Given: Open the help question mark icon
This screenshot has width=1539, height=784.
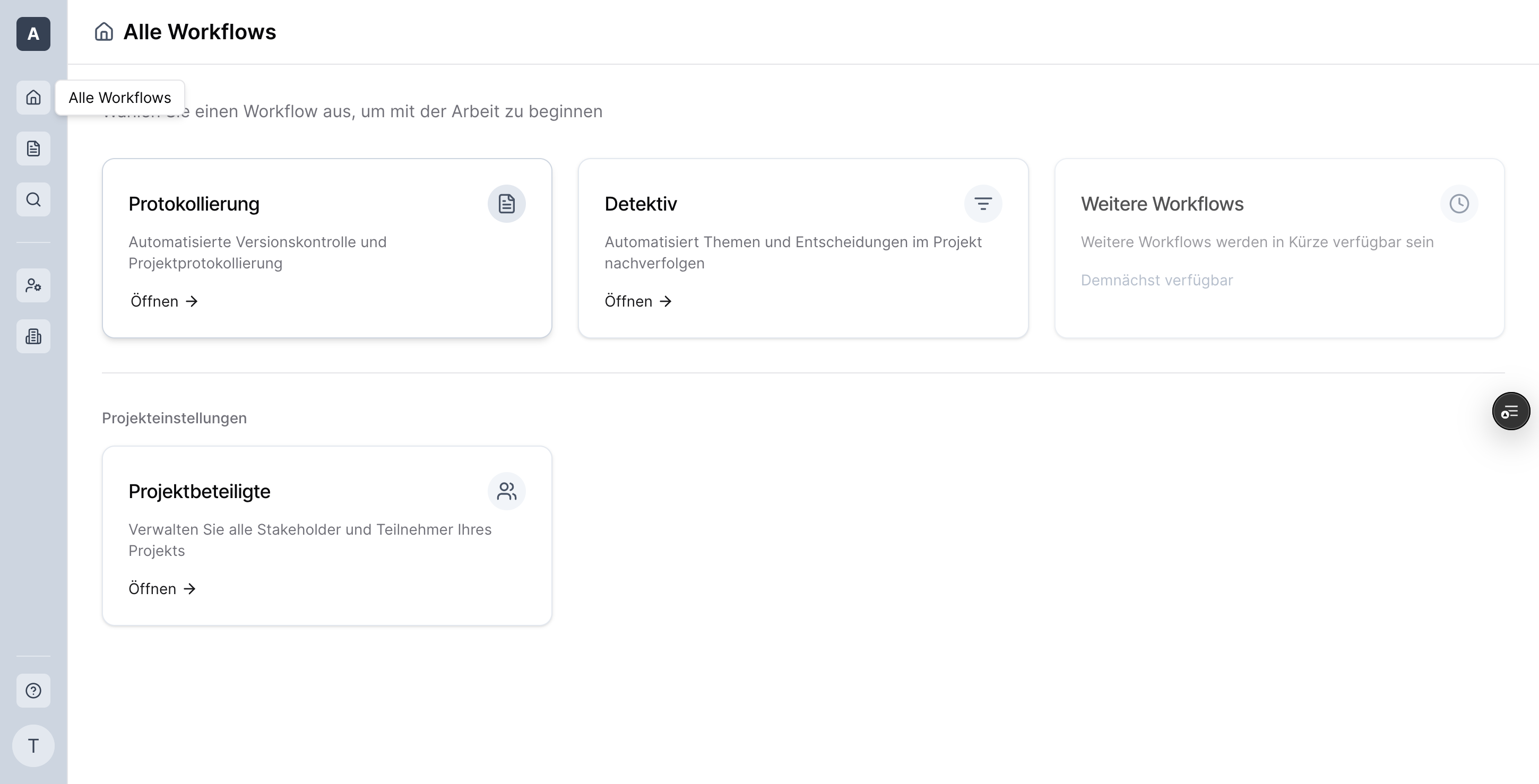Looking at the screenshot, I should [33, 691].
